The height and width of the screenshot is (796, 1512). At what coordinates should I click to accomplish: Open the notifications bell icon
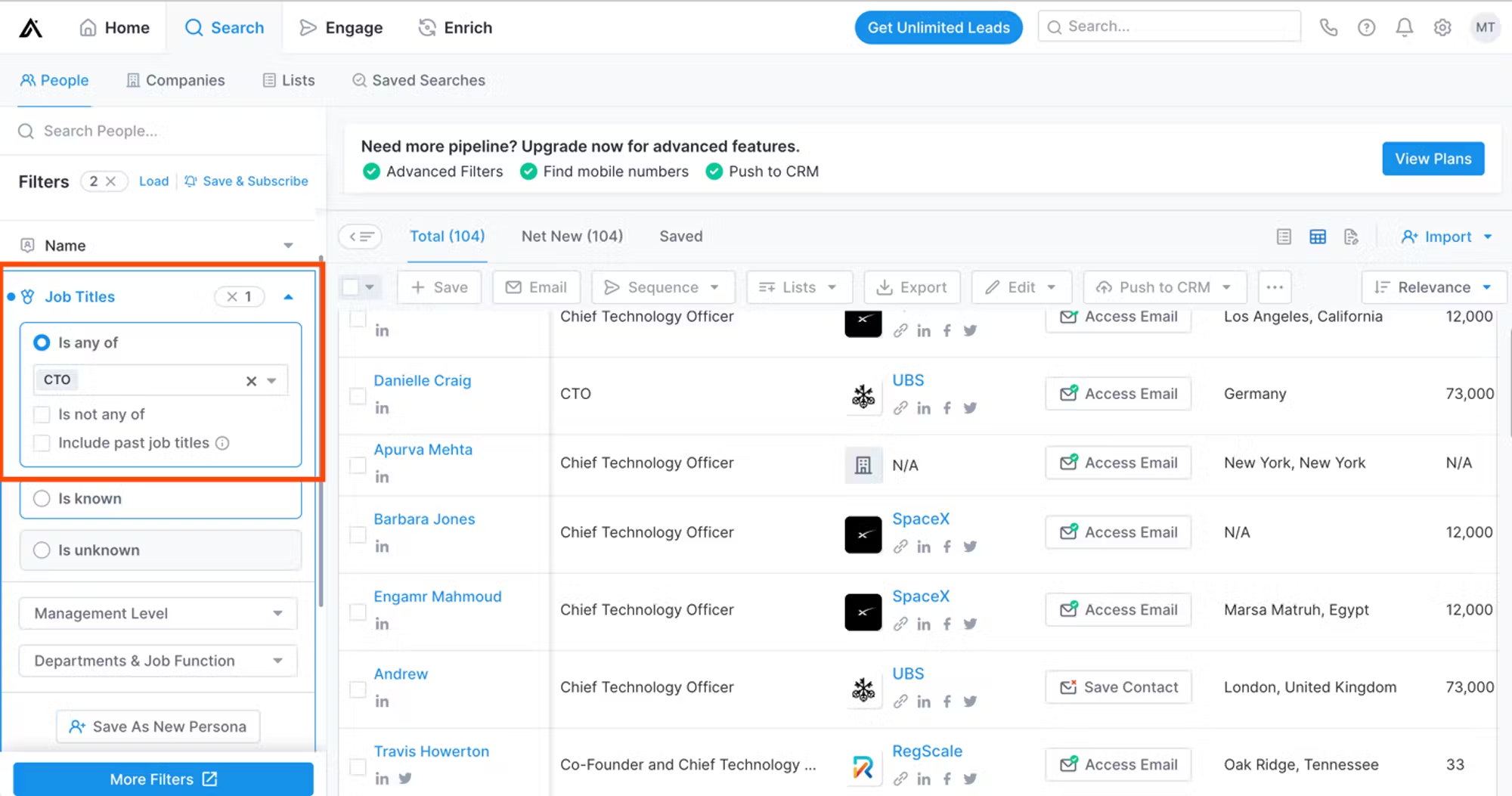point(1405,27)
